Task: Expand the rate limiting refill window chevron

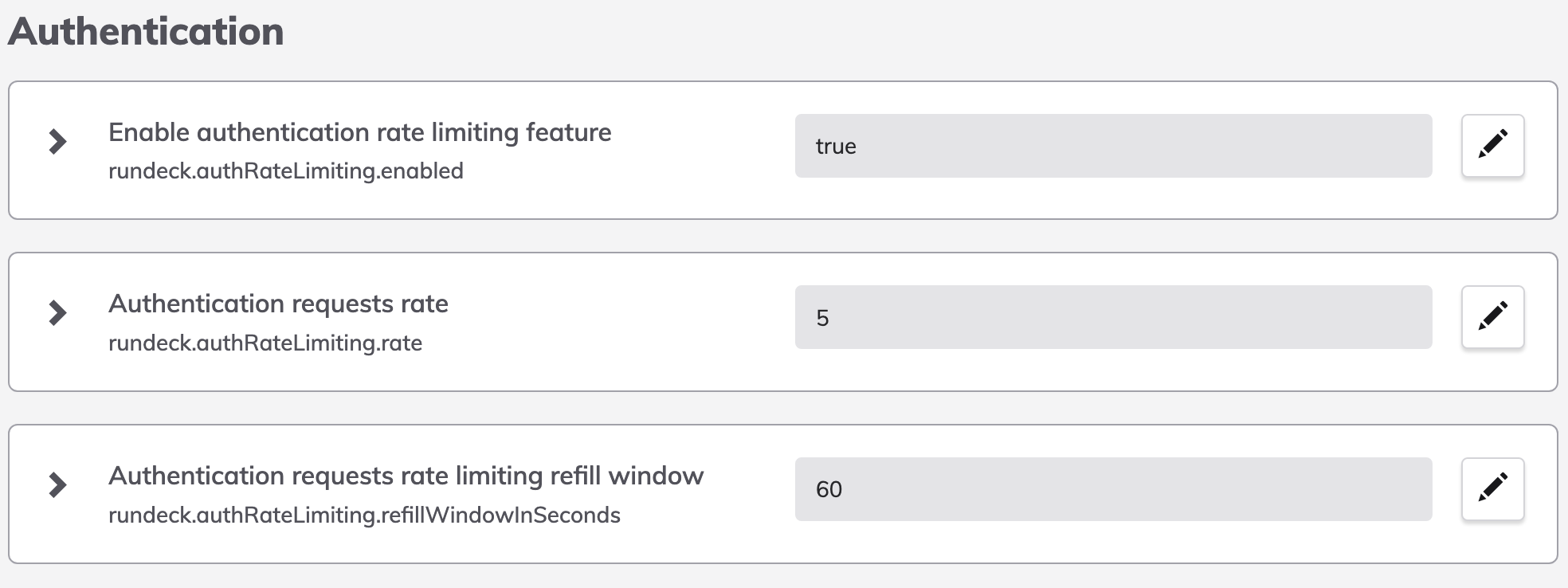Action: click(57, 485)
